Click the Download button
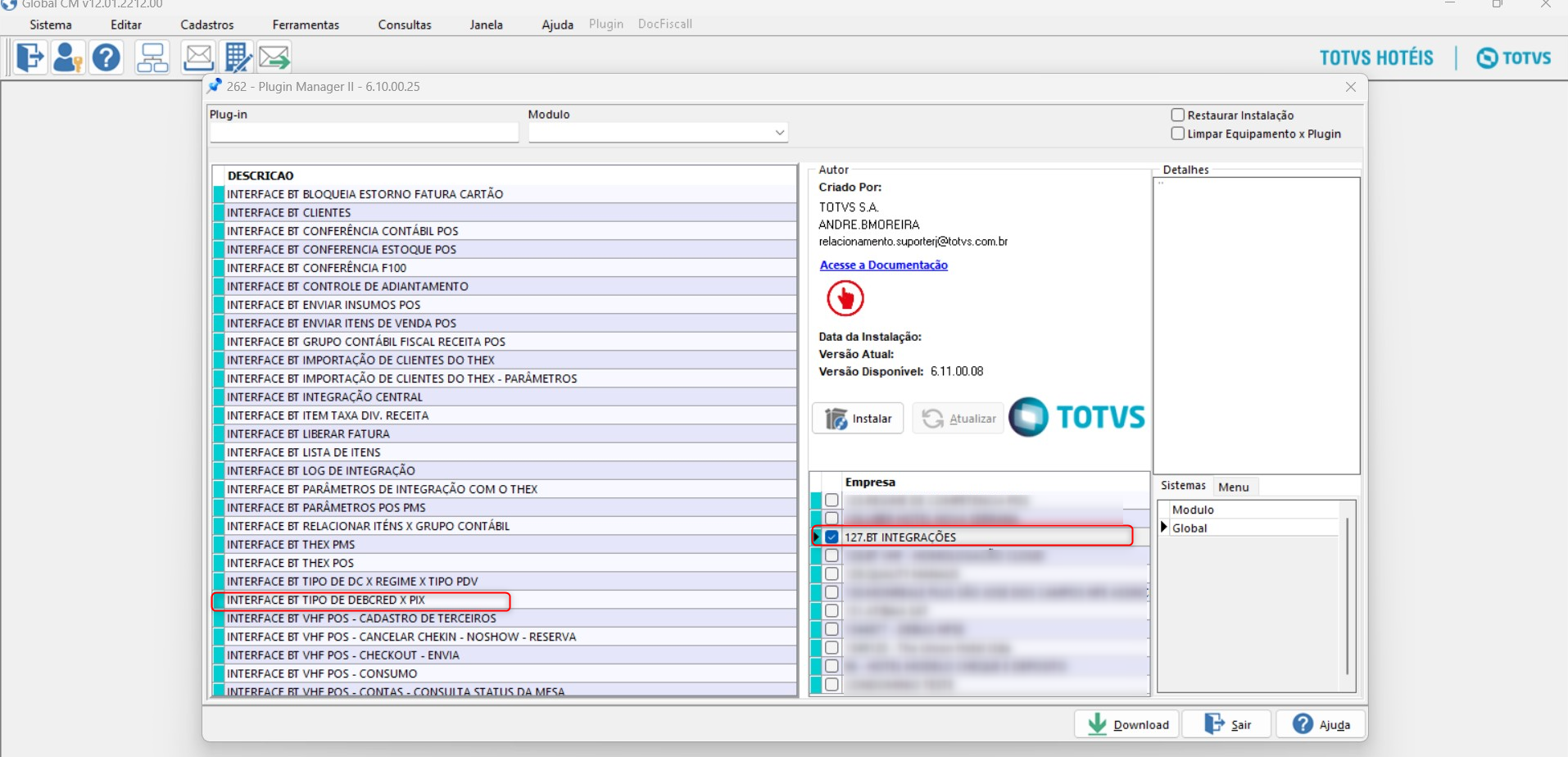Screen dimensions: 1568x757 point(1127,725)
